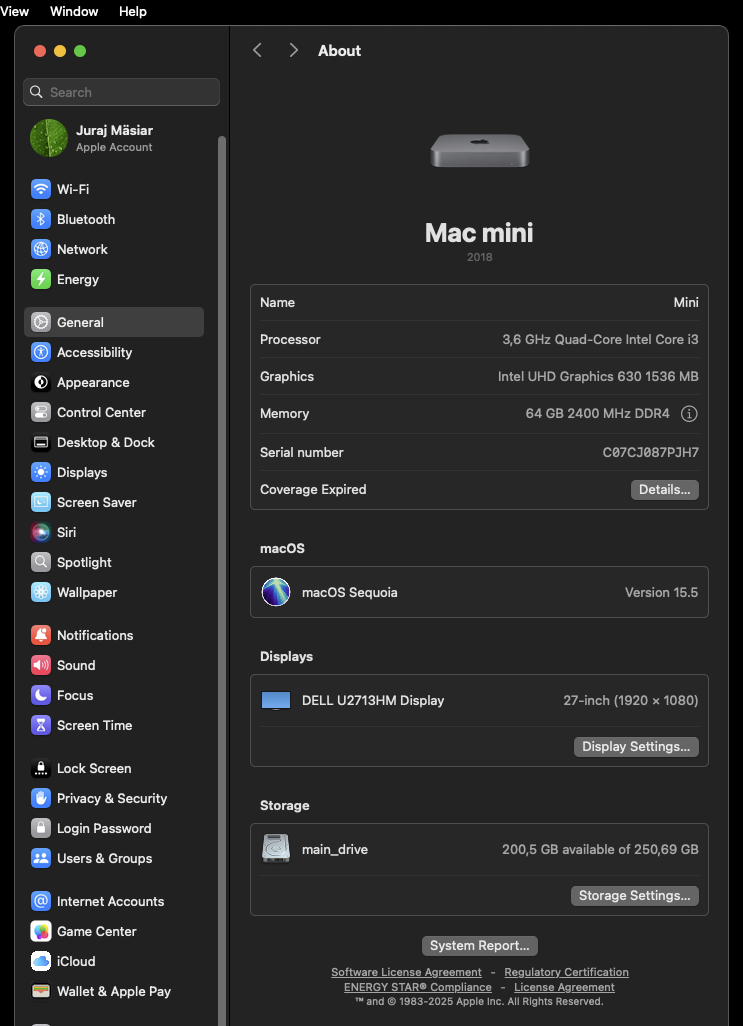Click Intel UHD Graphics 630 value
Screen dimensions: 743x1026
point(598,376)
